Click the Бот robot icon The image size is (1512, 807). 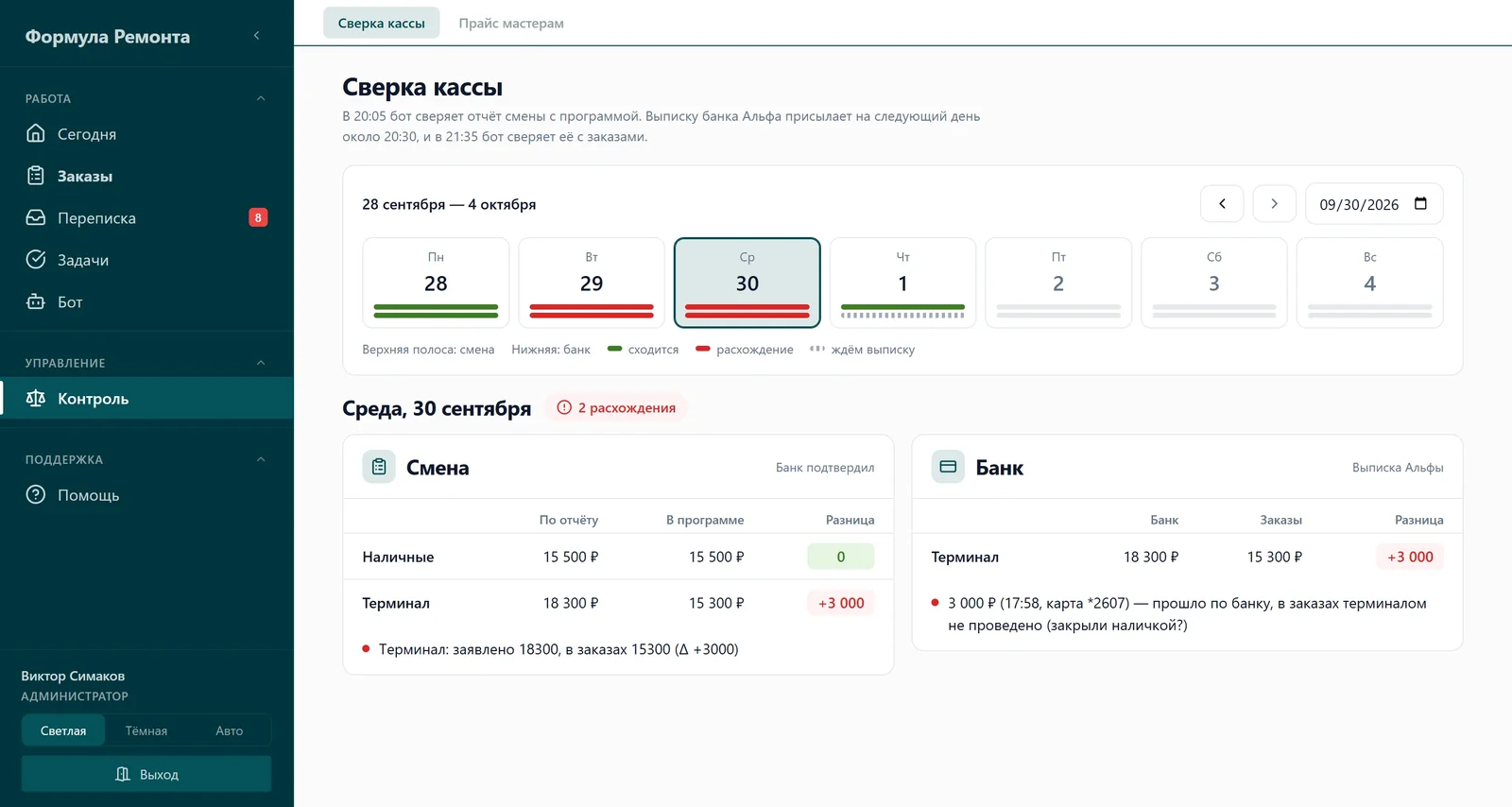tap(36, 301)
